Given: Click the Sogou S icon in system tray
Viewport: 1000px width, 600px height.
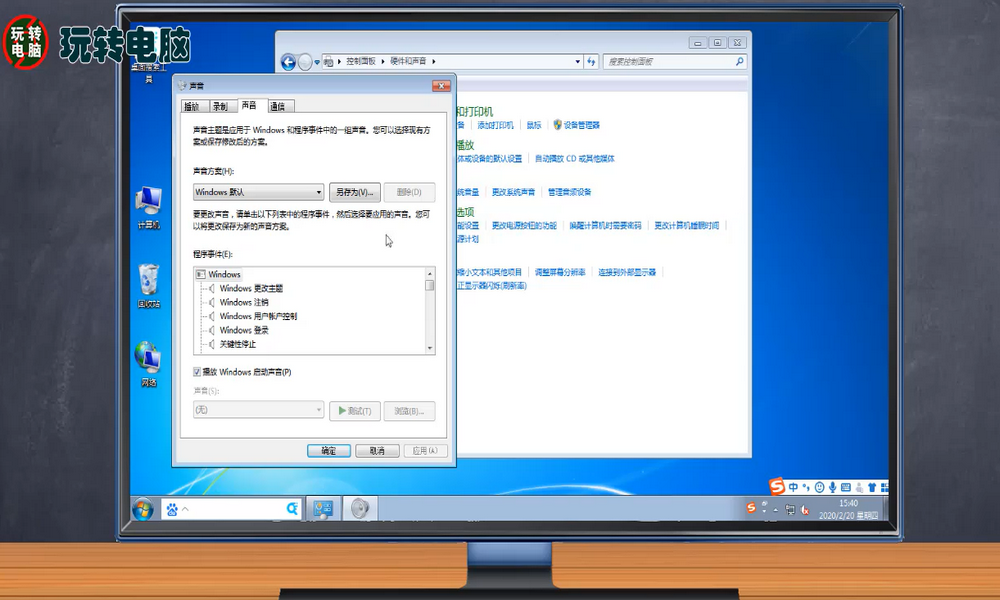Looking at the screenshot, I should pos(751,508).
